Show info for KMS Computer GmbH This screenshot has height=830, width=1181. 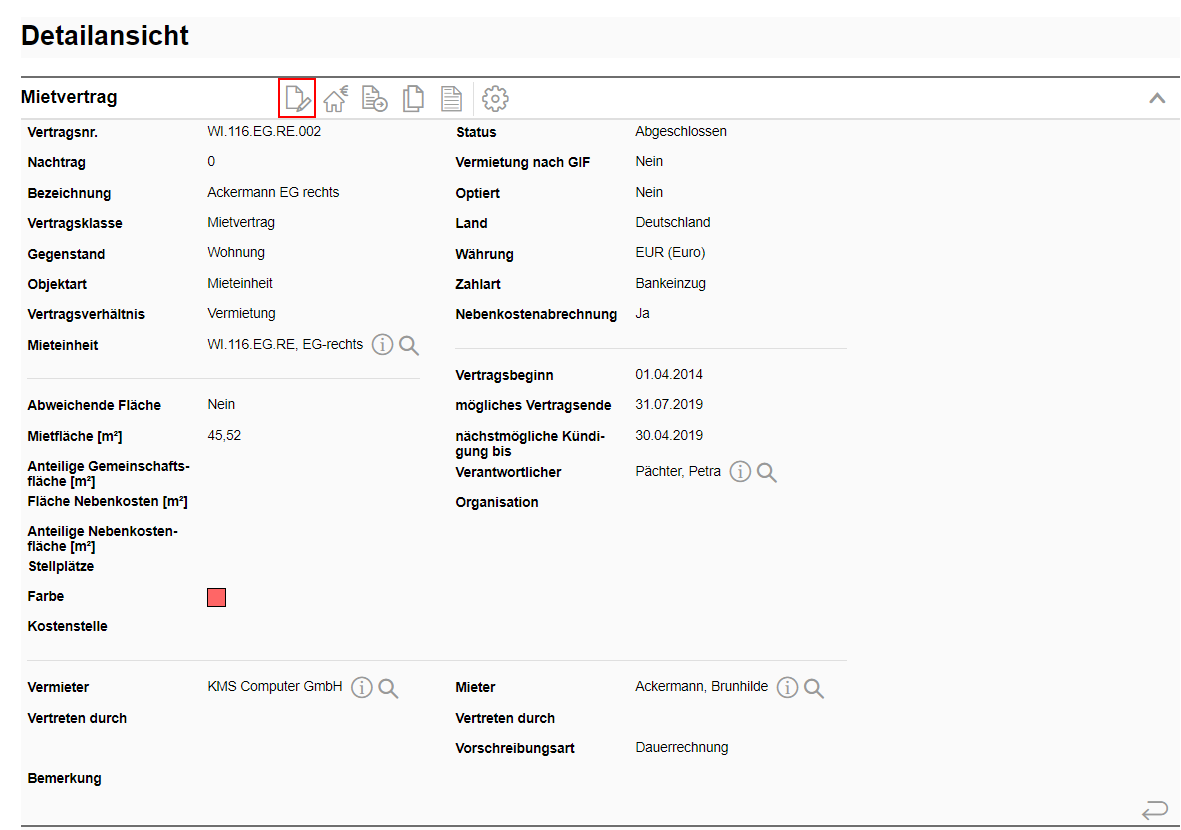[362, 688]
